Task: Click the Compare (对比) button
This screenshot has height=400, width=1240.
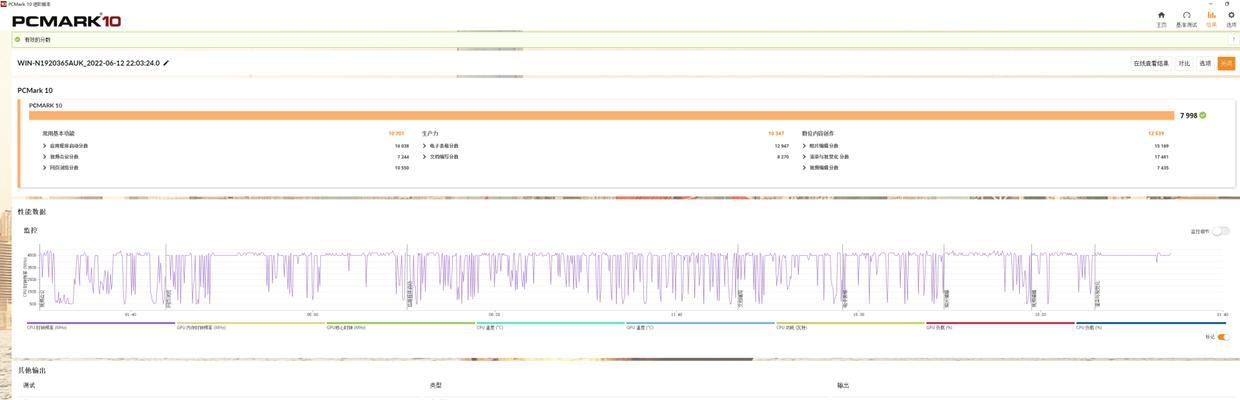Action: 1184,63
